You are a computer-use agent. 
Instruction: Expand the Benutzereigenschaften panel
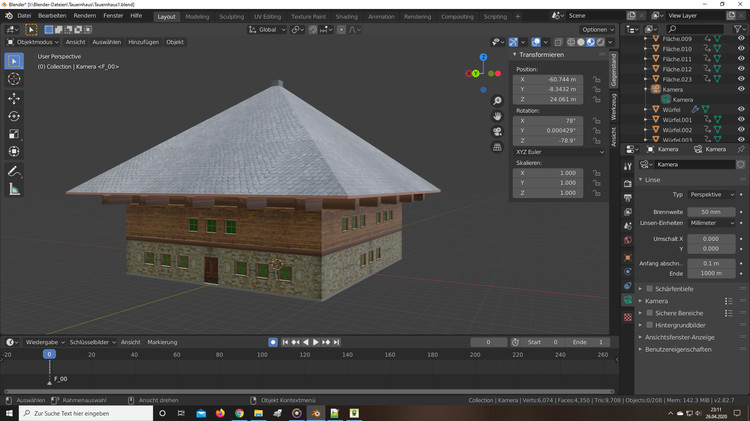[678, 350]
